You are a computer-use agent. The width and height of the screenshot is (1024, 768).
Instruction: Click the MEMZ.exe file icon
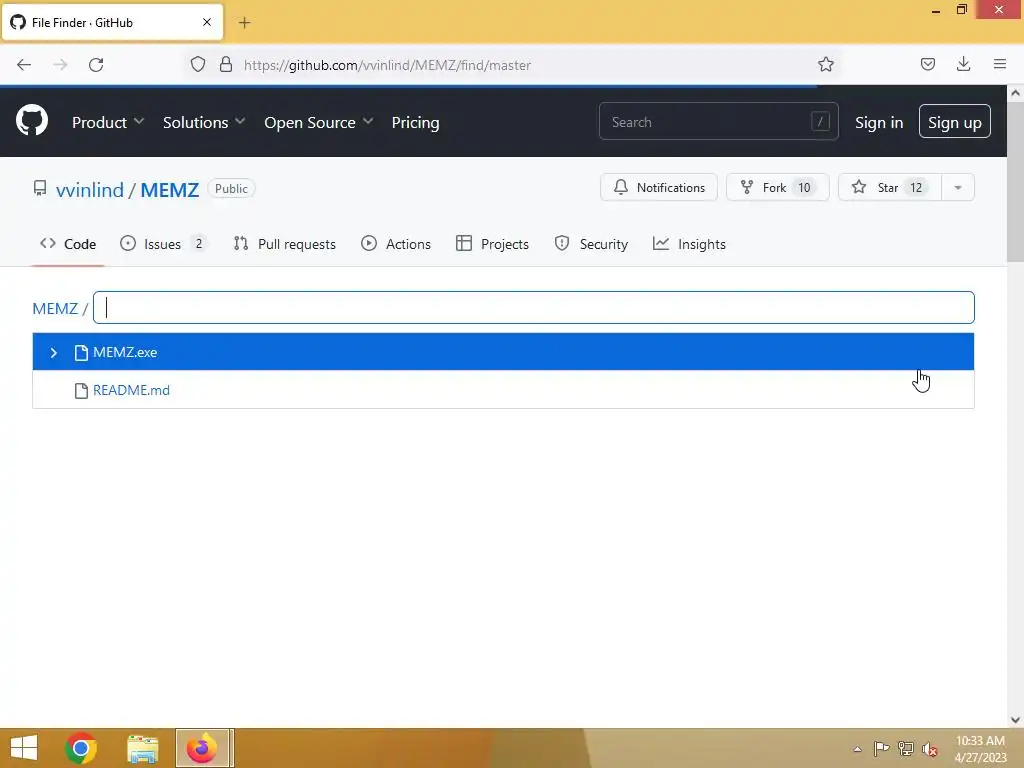(81, 353)
